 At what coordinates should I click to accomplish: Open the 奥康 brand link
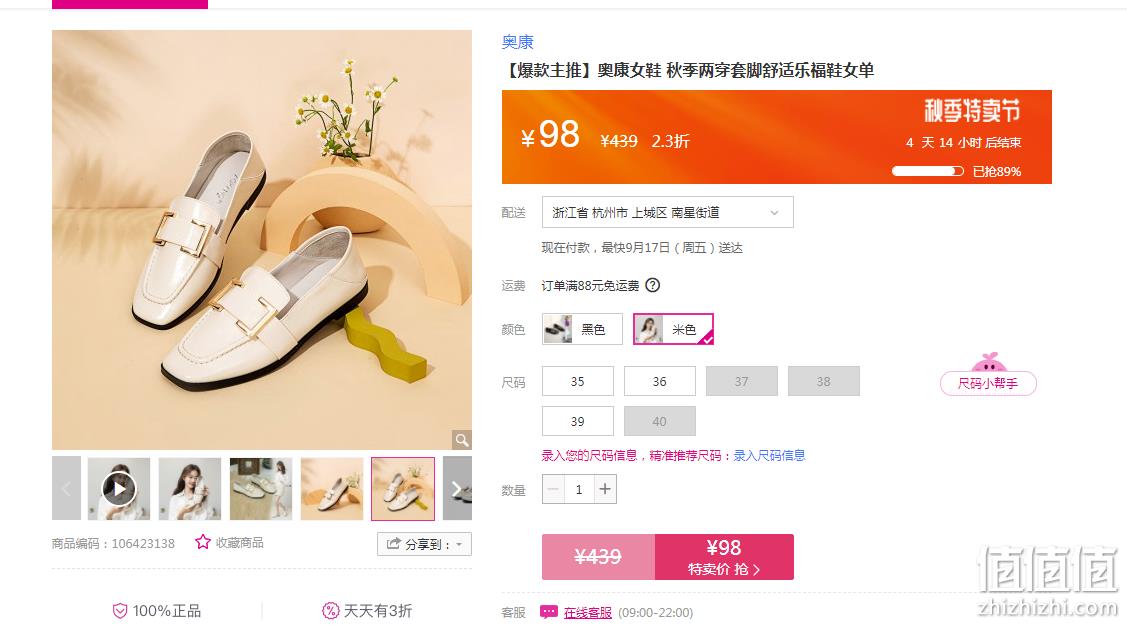pyautogui.click(x=518, y=42)
